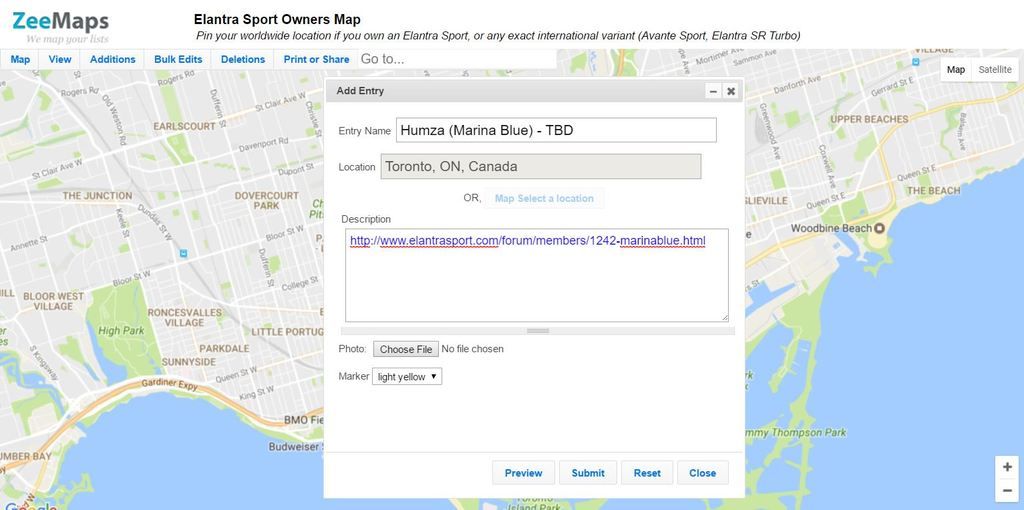Click the Location field
This screenshot has width=1024, height=510.
(541, 167)
